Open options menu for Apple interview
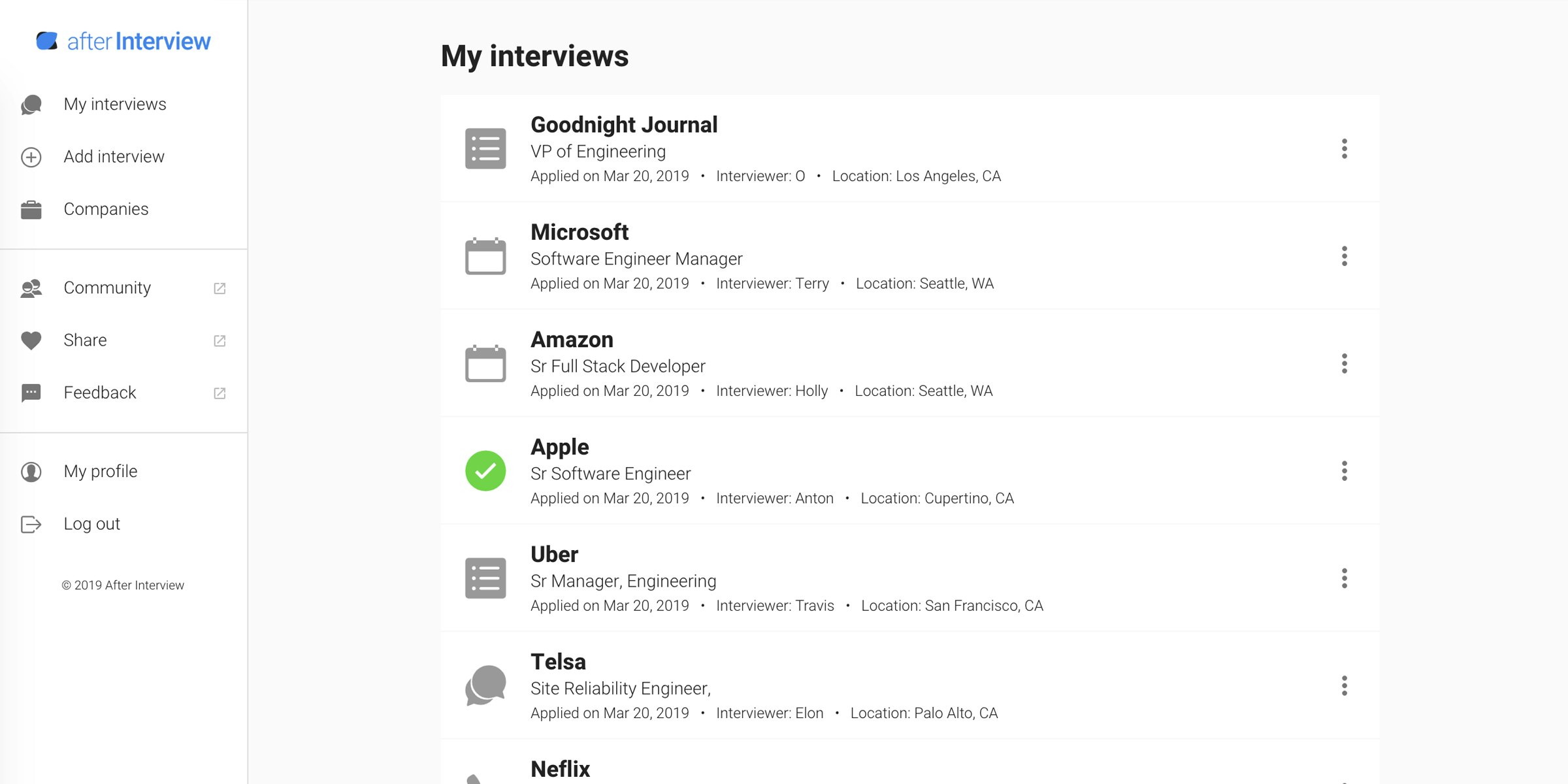 (x=1345, y=470)
